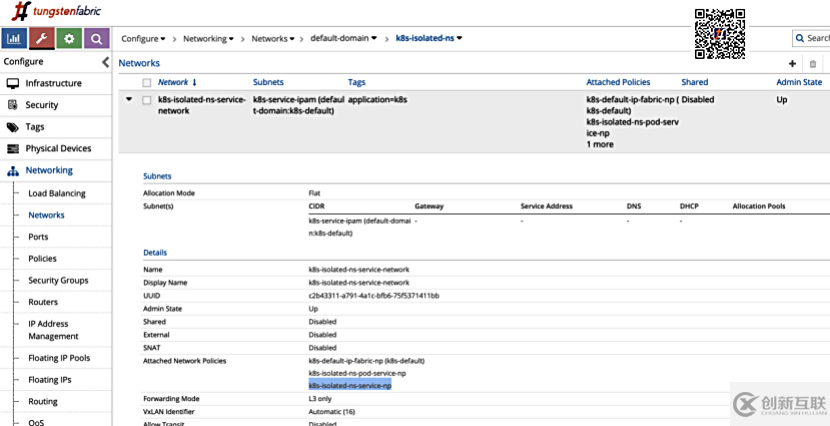Click the Tags column header

(x=357, y=82)
